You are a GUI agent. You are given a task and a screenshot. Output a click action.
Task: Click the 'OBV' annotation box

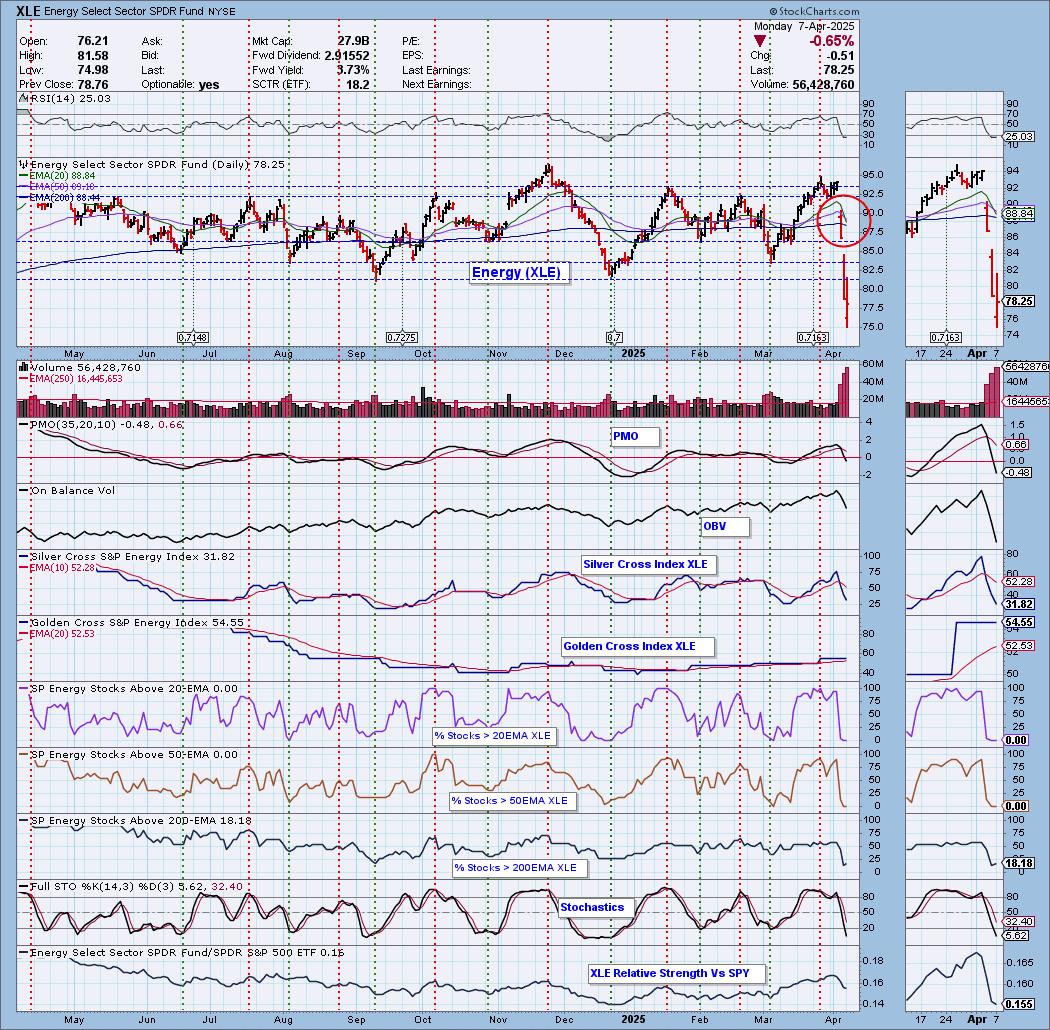click(725, 526)
